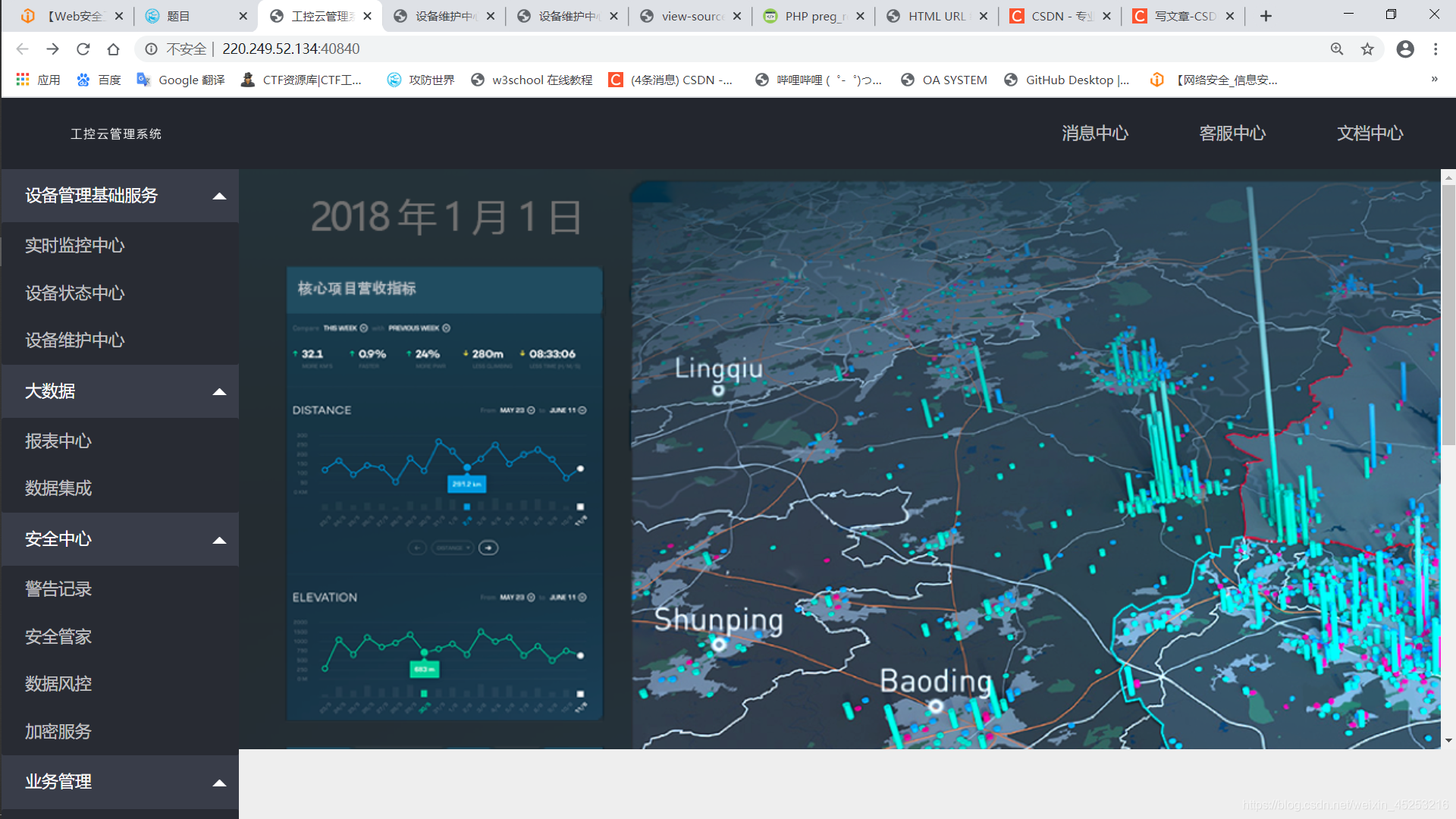Image resolution: width=1456 pixels, height=819 pixels.
Task: Open 警告记录 in the sidebar
Action: tap(58, 589)
